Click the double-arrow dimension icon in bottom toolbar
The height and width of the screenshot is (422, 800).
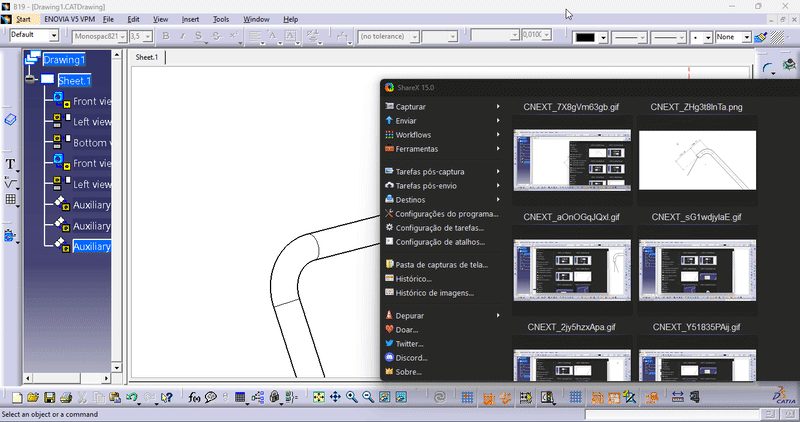678,397
